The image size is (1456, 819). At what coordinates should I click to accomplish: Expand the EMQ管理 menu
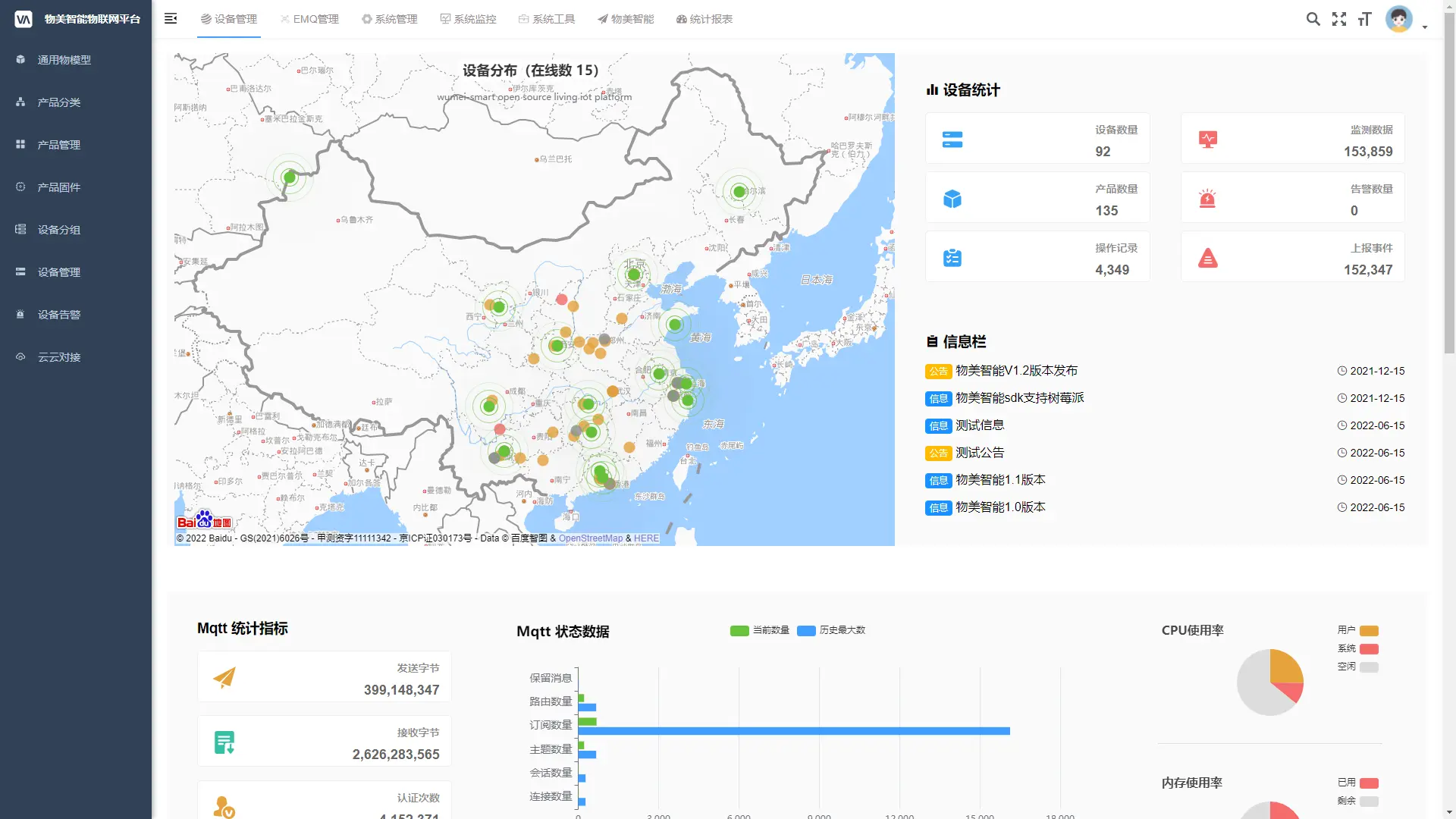(309, 19)
